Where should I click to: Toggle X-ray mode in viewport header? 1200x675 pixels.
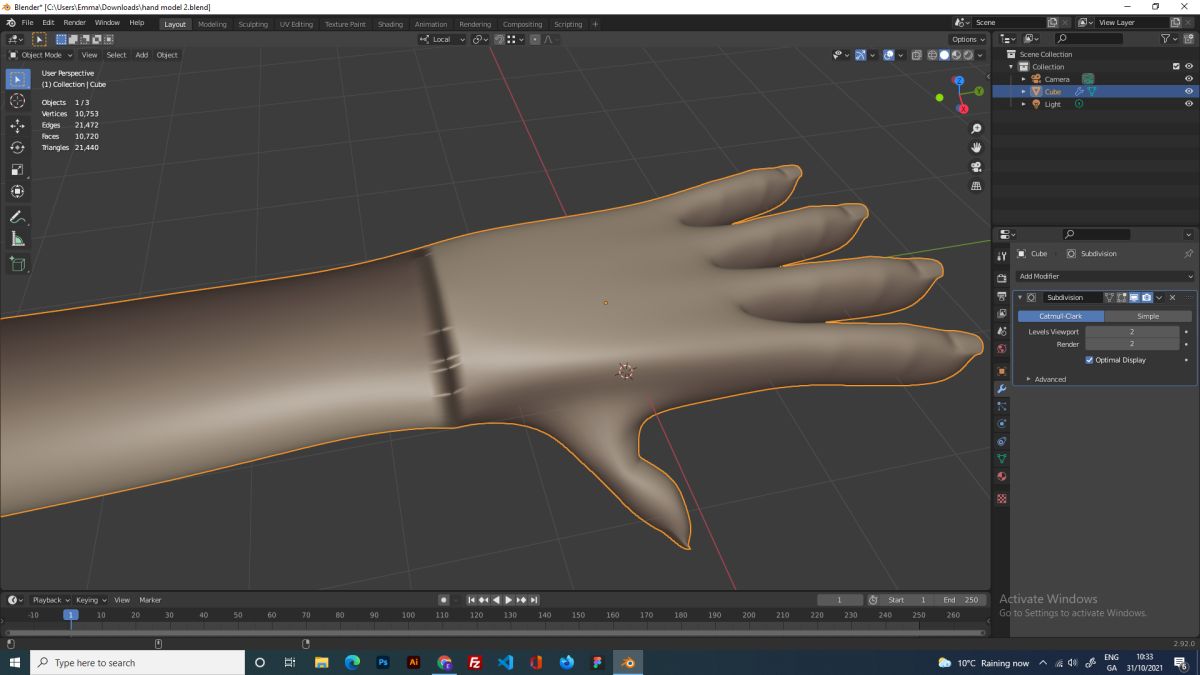(917, 55)
